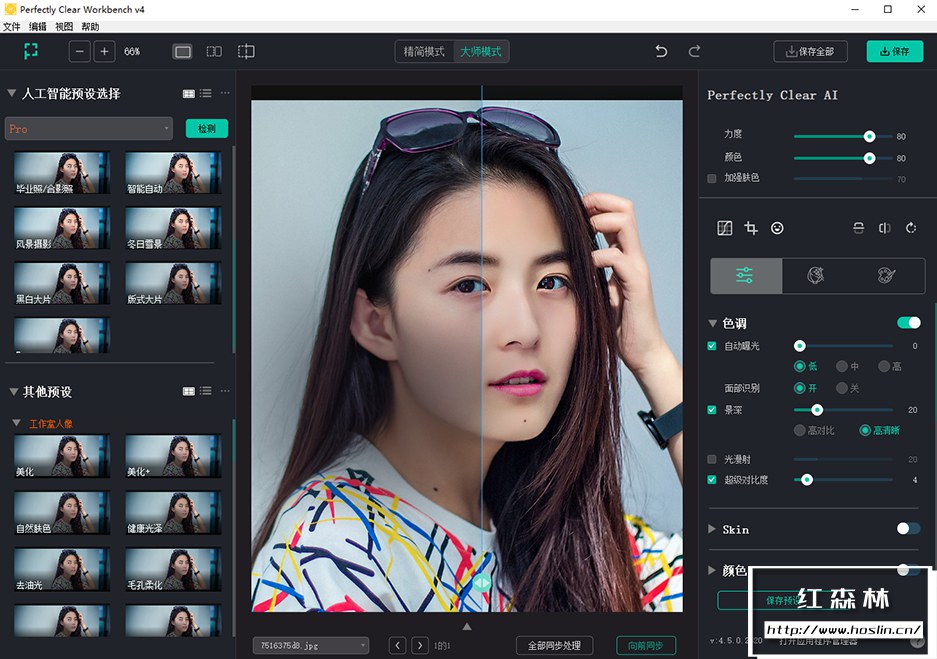
Task: Collapse the 色调 section
Action: click(x=712, y=323)
